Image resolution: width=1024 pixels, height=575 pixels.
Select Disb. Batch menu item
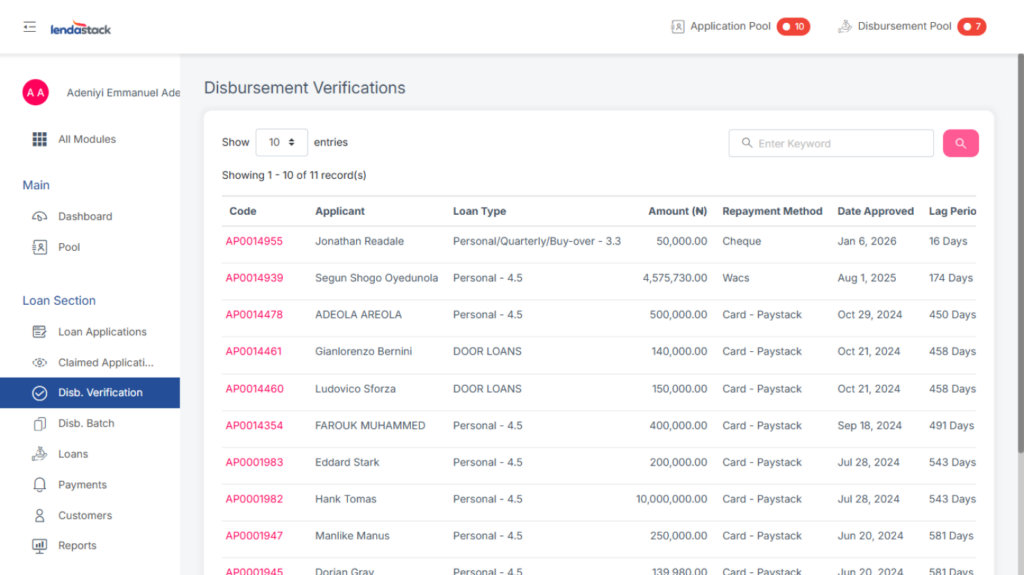(86, 423)
